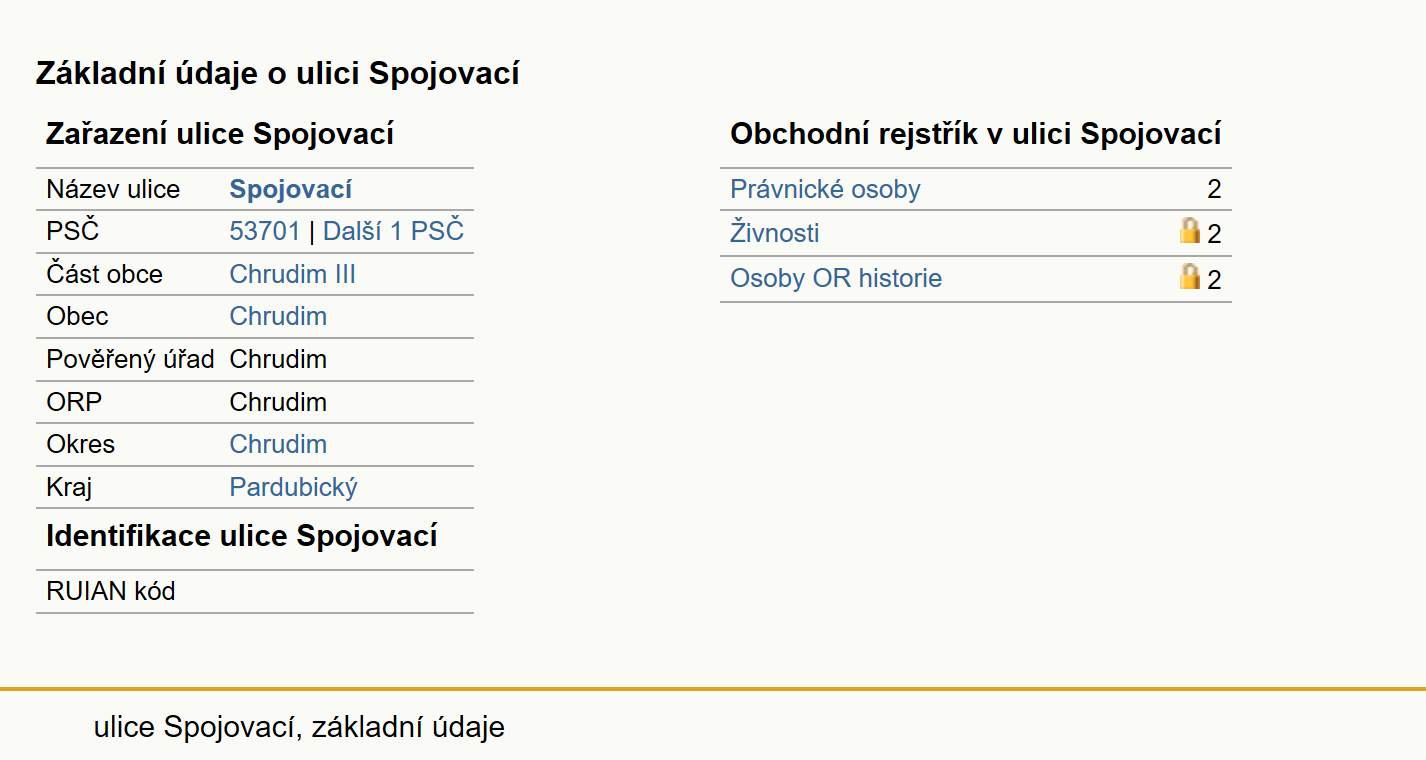Select the RUIAN kód row label
Viewport: 1426px width, 760px height.
111,591
